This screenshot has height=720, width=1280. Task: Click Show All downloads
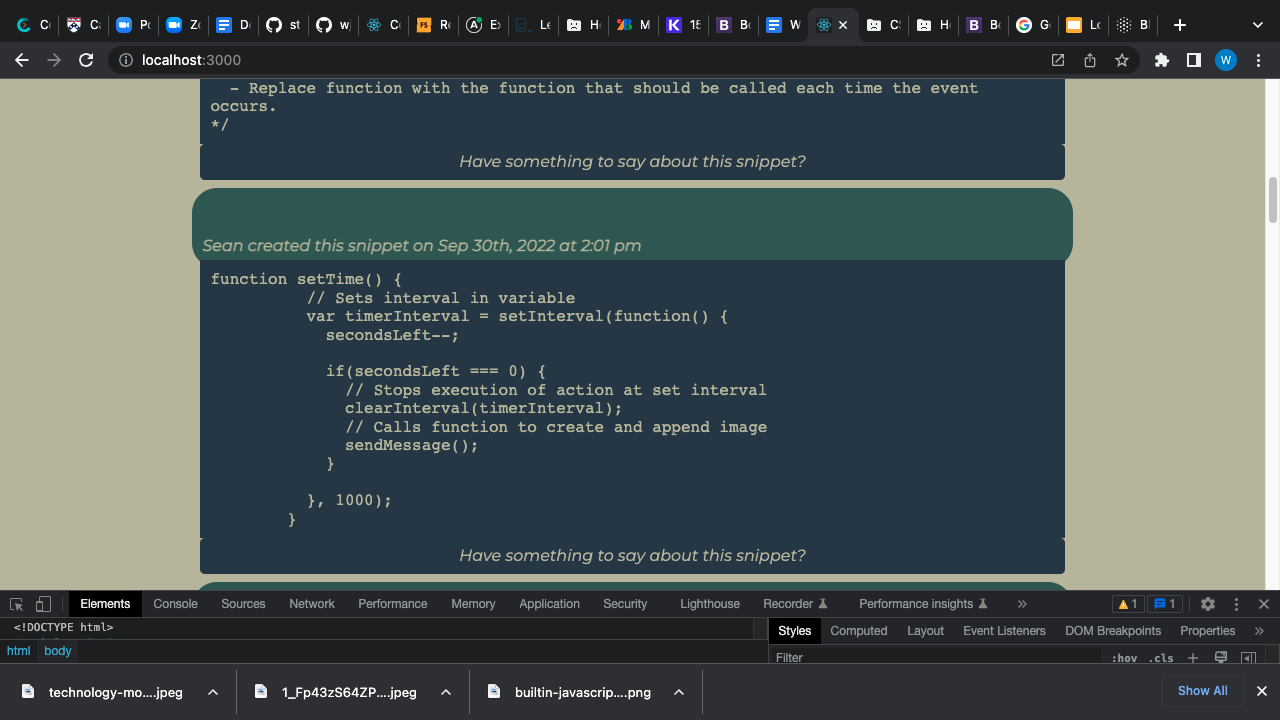[x=1202, y=691]
